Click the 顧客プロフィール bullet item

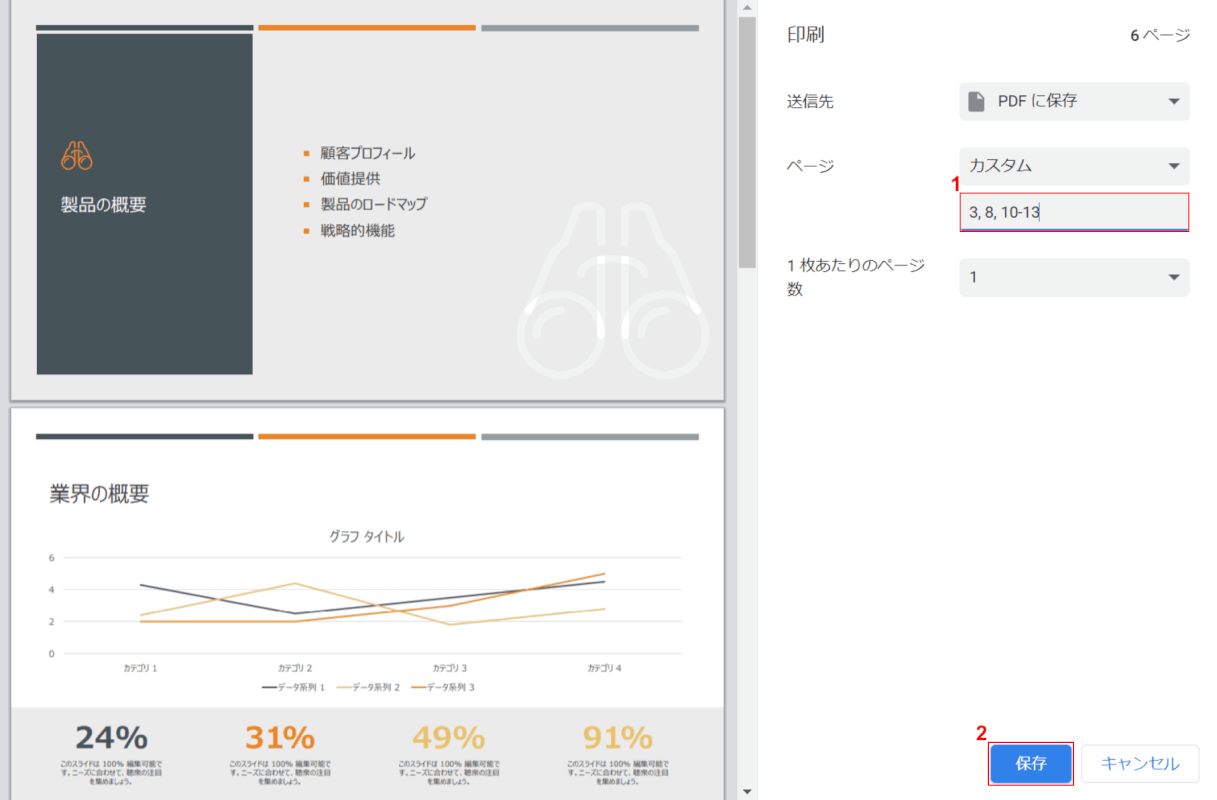[367, 153]
